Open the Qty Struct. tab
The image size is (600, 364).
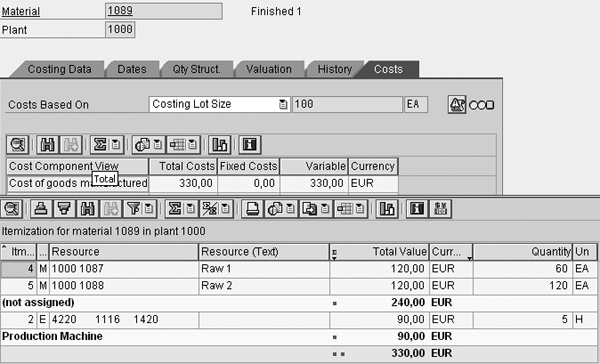pos(196,69)
